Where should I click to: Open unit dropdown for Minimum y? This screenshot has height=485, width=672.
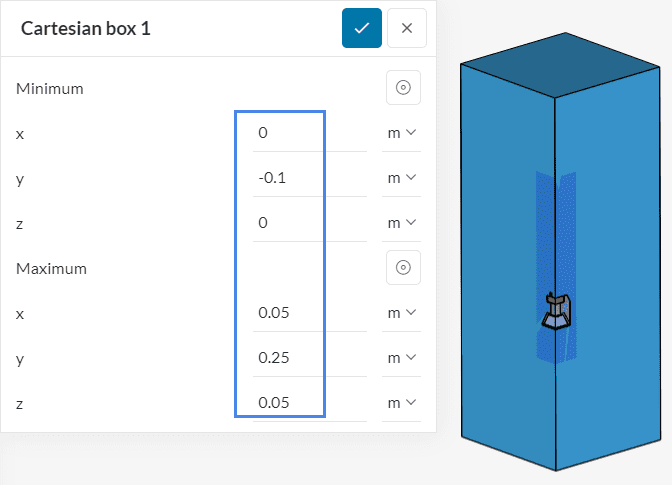pyautogui.click(x=401, y=178)
